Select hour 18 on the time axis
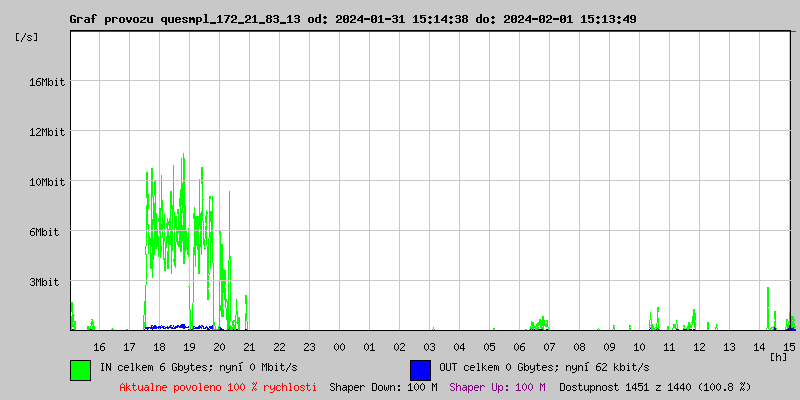 tap(159, 346)
